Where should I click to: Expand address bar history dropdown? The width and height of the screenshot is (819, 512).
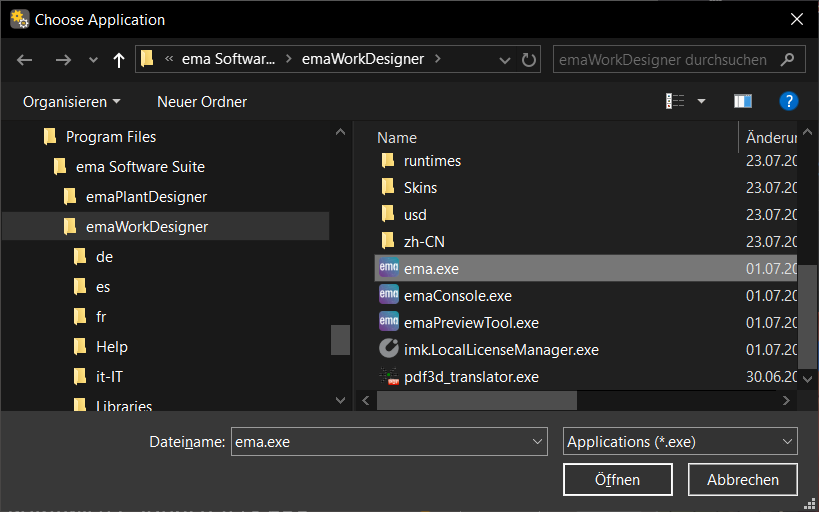(x=505, y=60)
